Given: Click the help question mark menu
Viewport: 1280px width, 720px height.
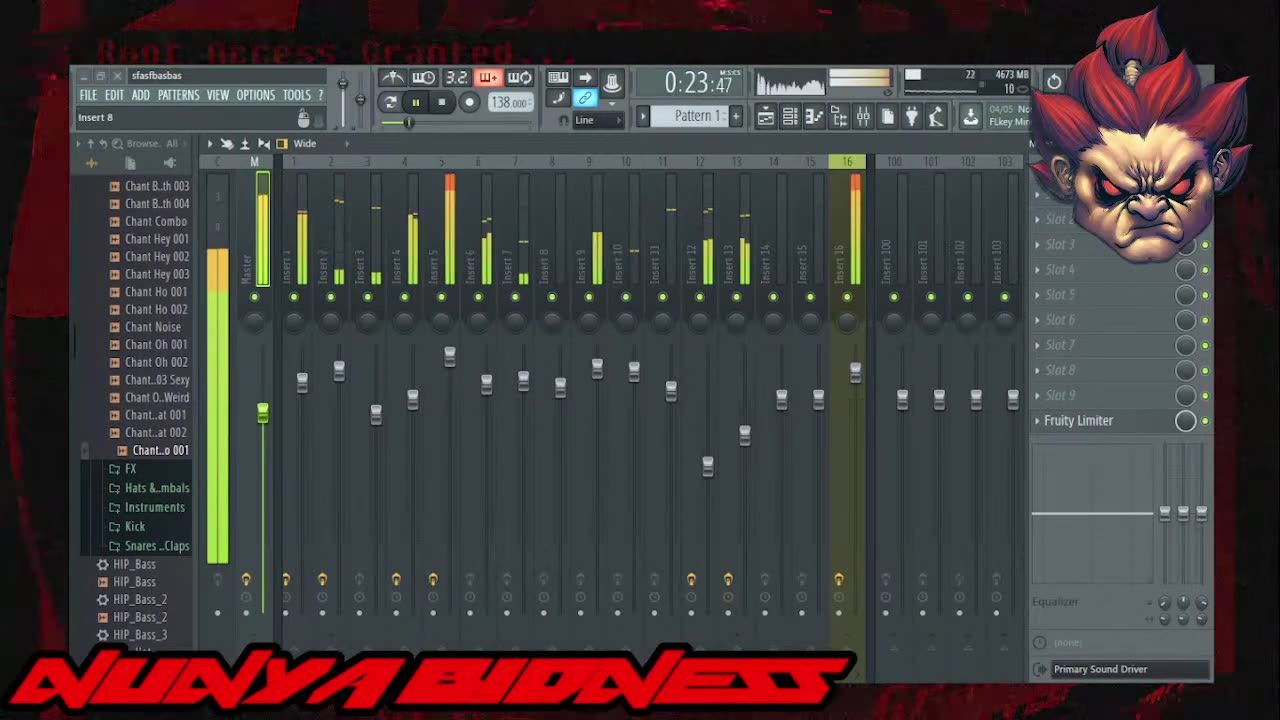Looking at the screenshot, I should click(x=320, y=95).
